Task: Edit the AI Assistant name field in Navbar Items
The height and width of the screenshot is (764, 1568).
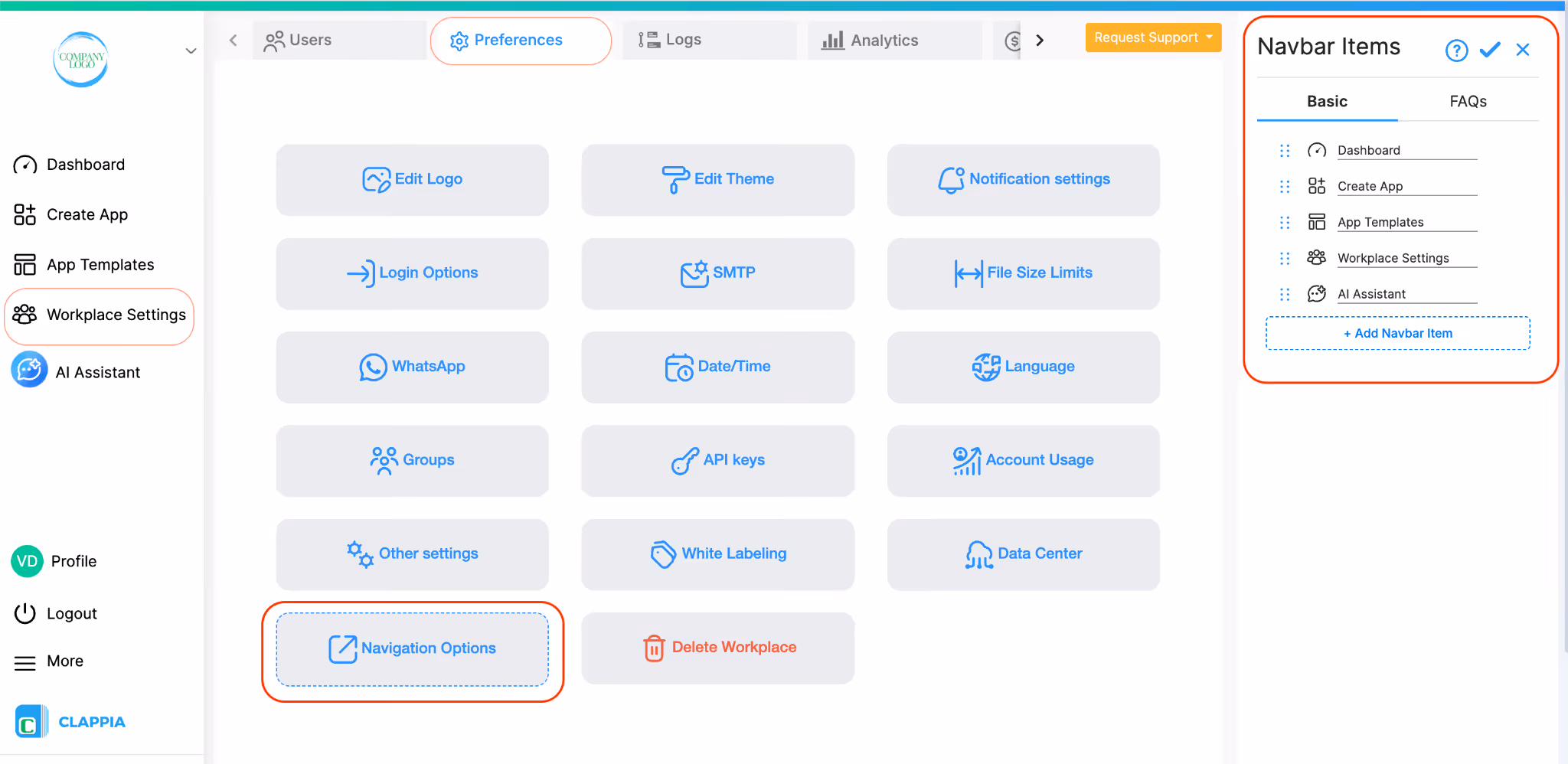Action: point(1407,295)
